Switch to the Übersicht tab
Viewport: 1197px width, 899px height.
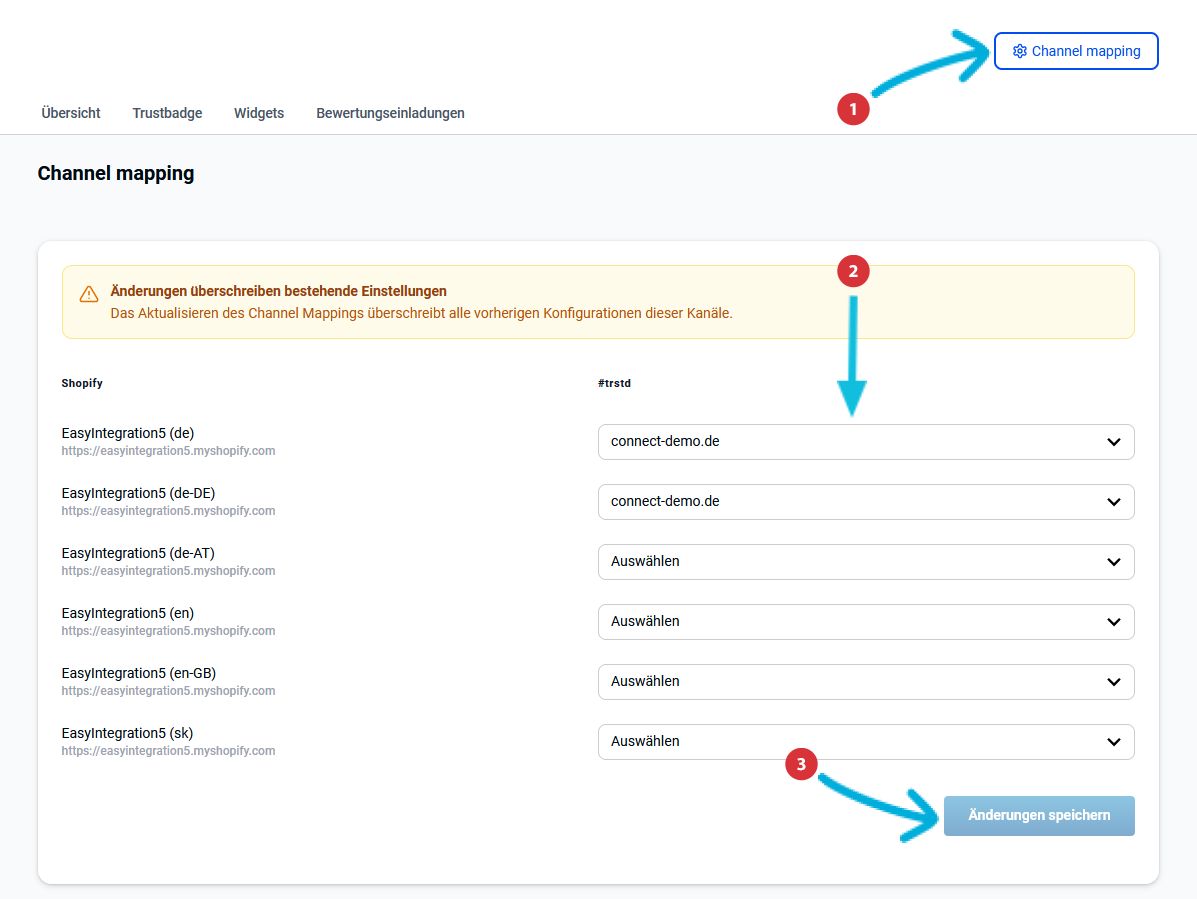click(71, 113)
